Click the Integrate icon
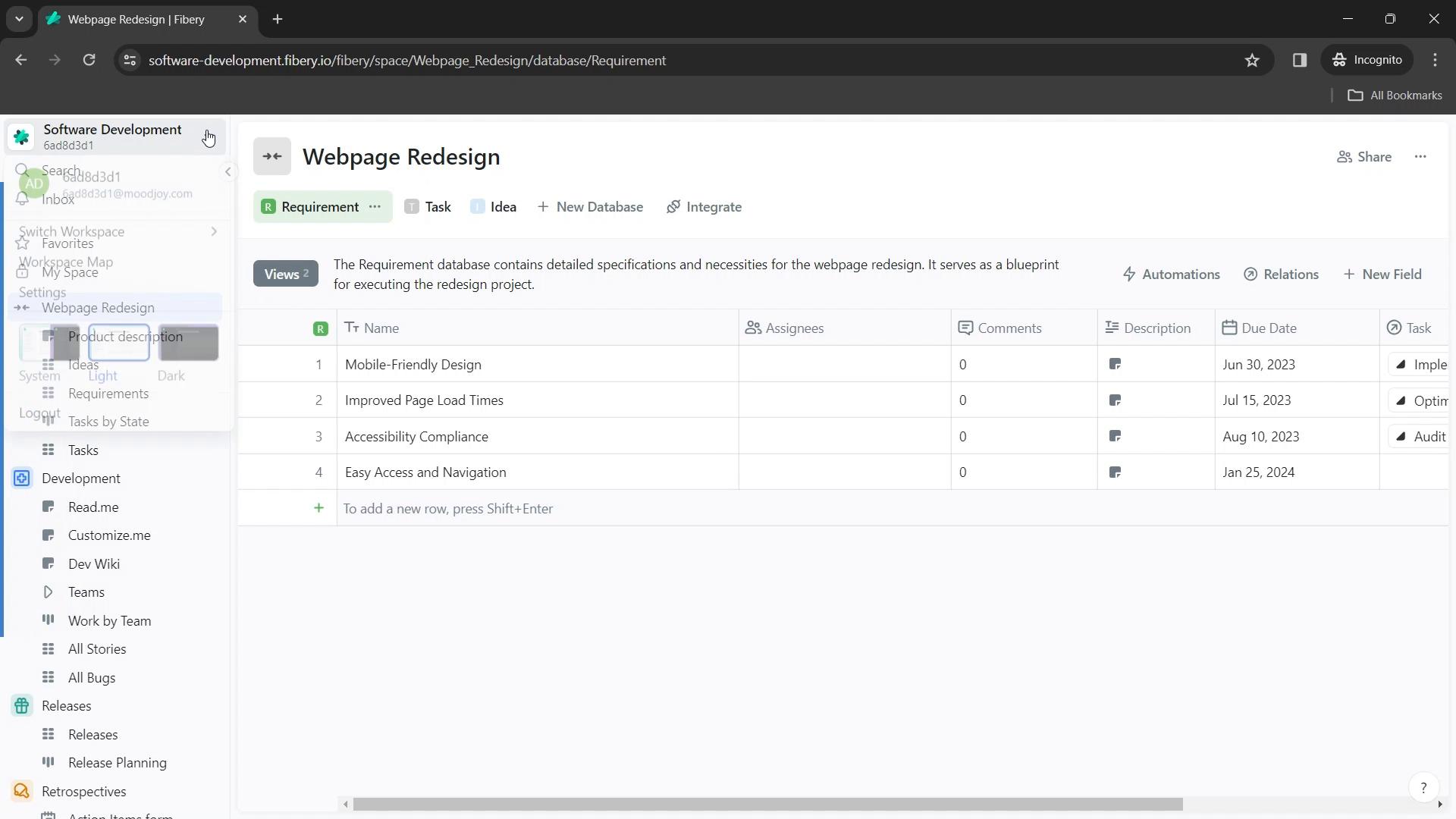The height and width of the screenshot is (819, 1456). click(674, 207)
